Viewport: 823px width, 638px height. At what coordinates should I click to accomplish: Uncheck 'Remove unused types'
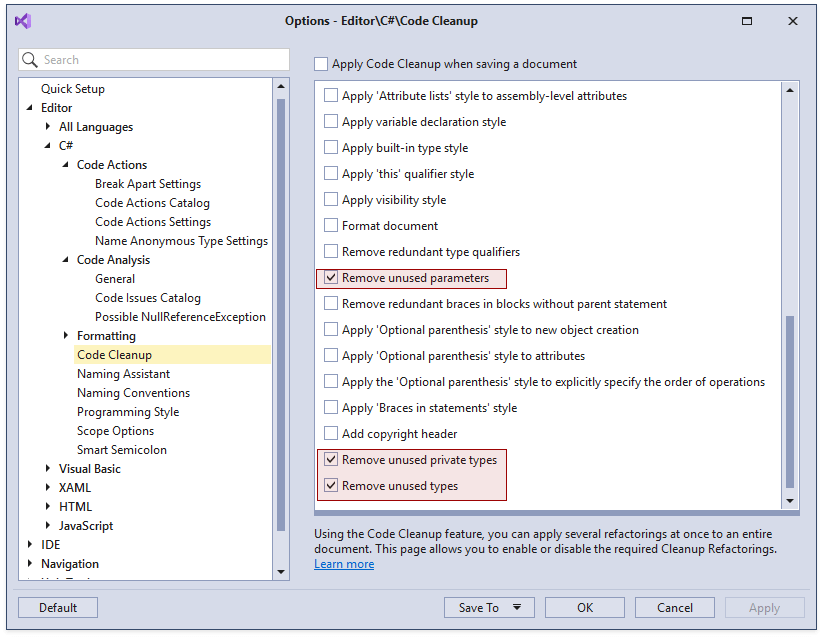coord(331,487)
